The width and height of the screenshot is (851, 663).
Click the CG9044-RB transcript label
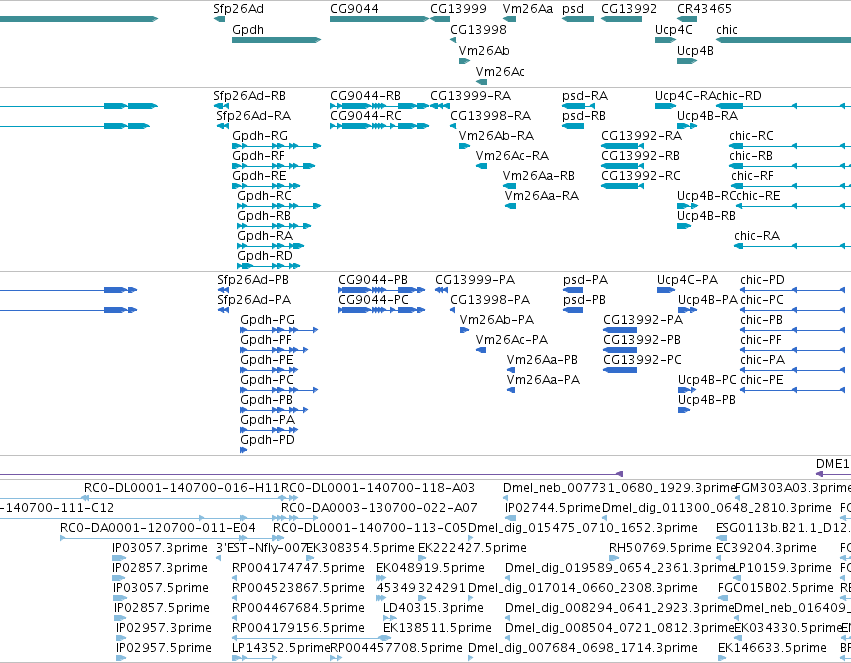[x=365, y=96]
